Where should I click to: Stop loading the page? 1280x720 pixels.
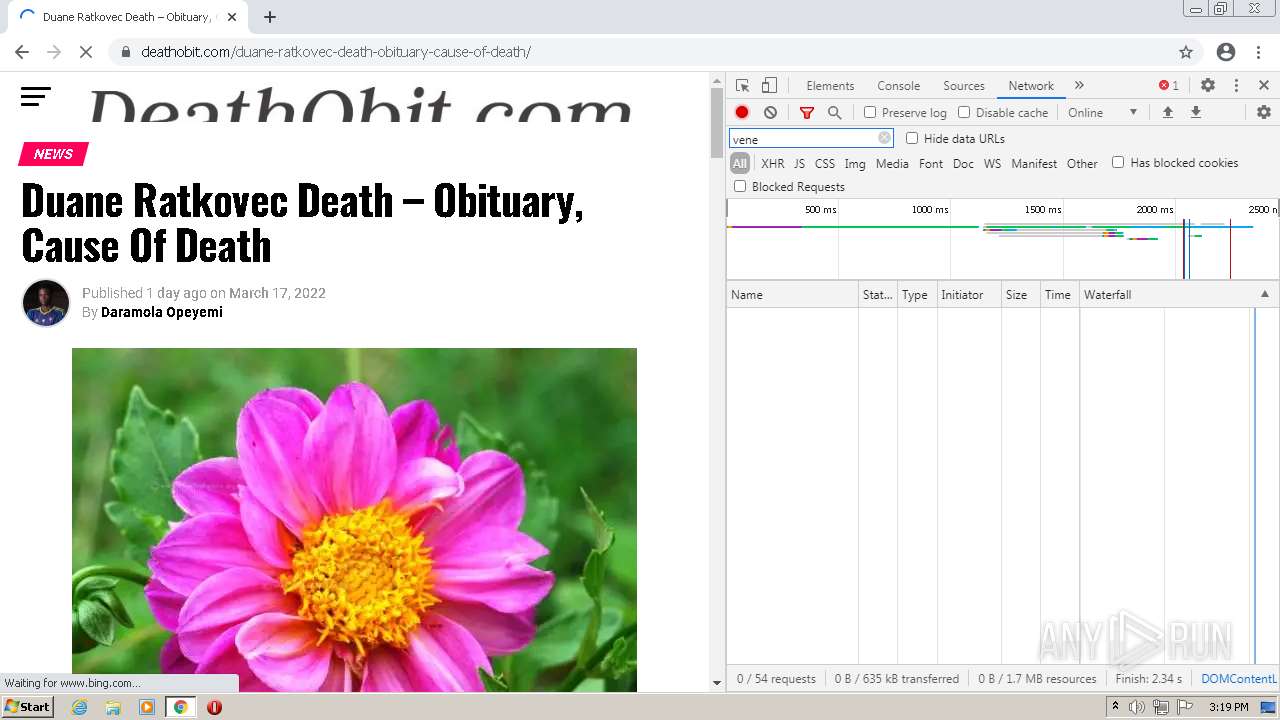[86, 52]
